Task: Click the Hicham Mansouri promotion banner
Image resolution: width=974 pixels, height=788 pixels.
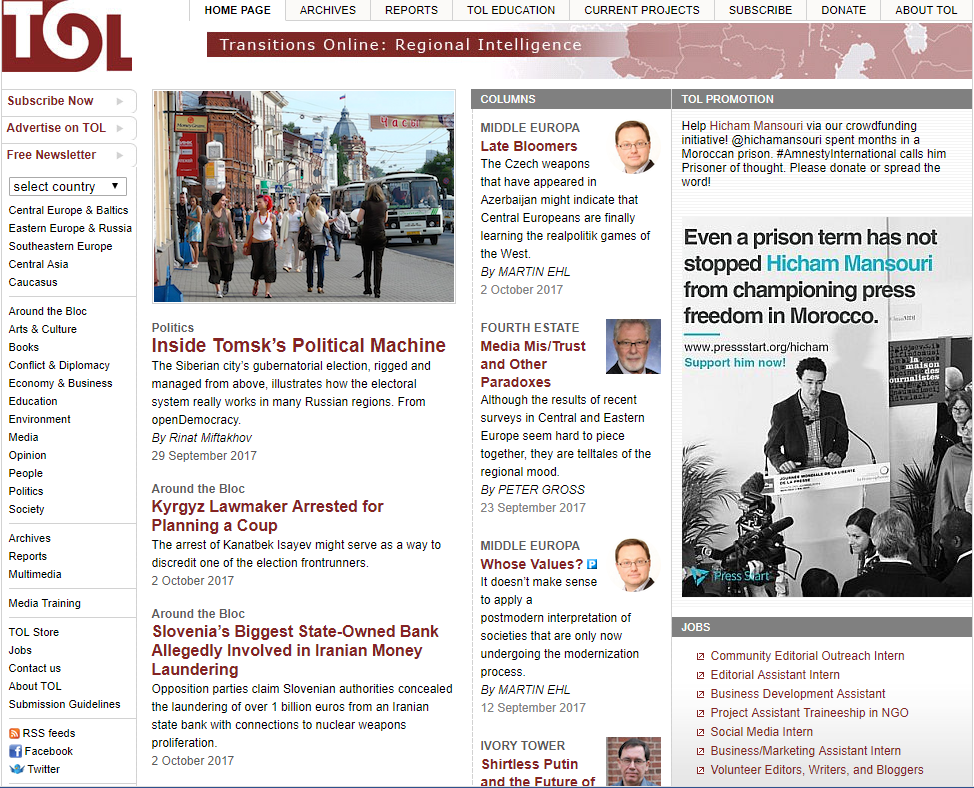Action: point(826,407)
